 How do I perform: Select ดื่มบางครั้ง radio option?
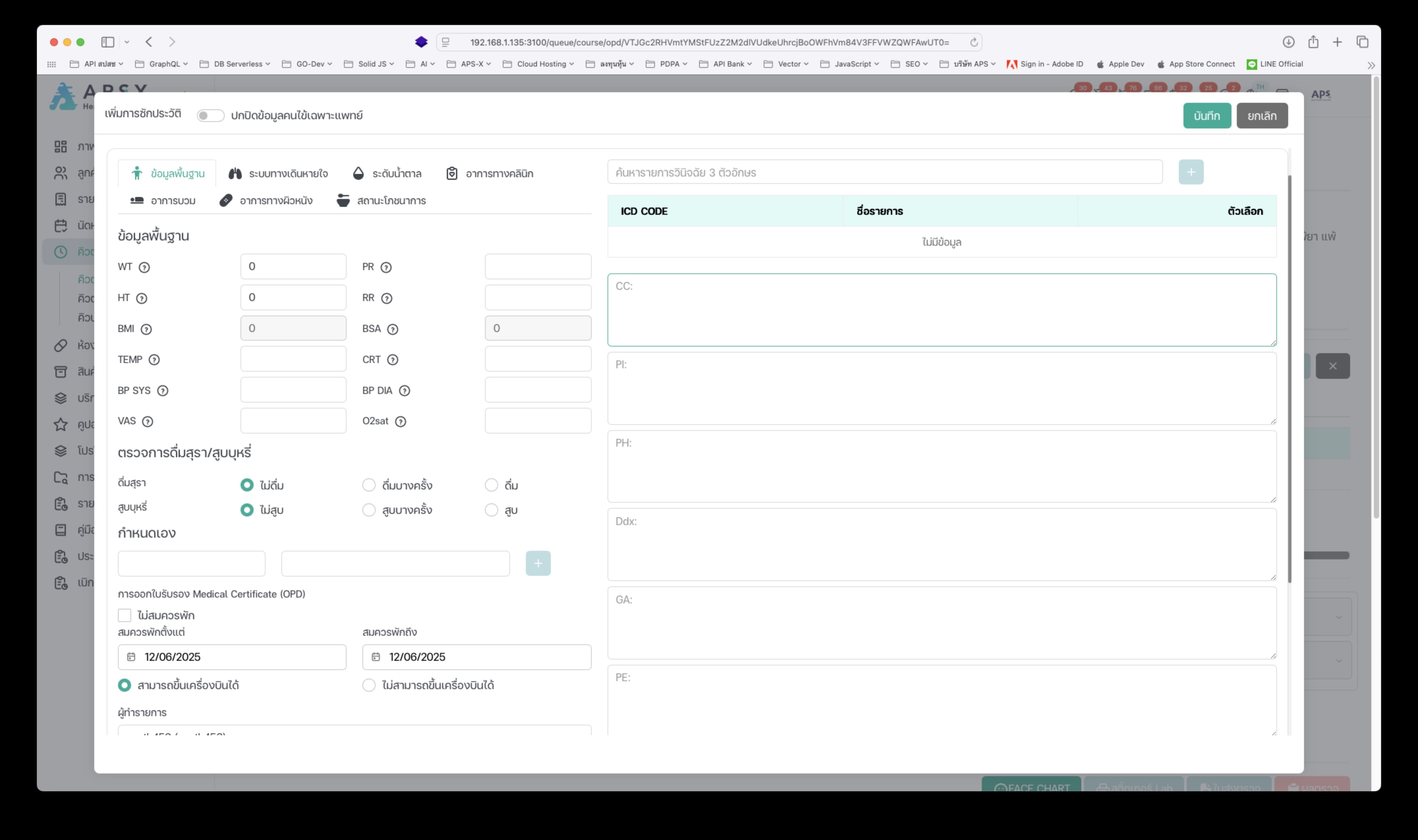369,485
